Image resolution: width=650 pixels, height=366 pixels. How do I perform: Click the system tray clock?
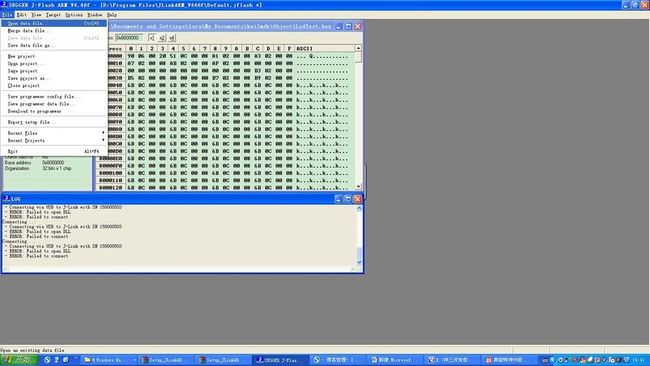638,360
